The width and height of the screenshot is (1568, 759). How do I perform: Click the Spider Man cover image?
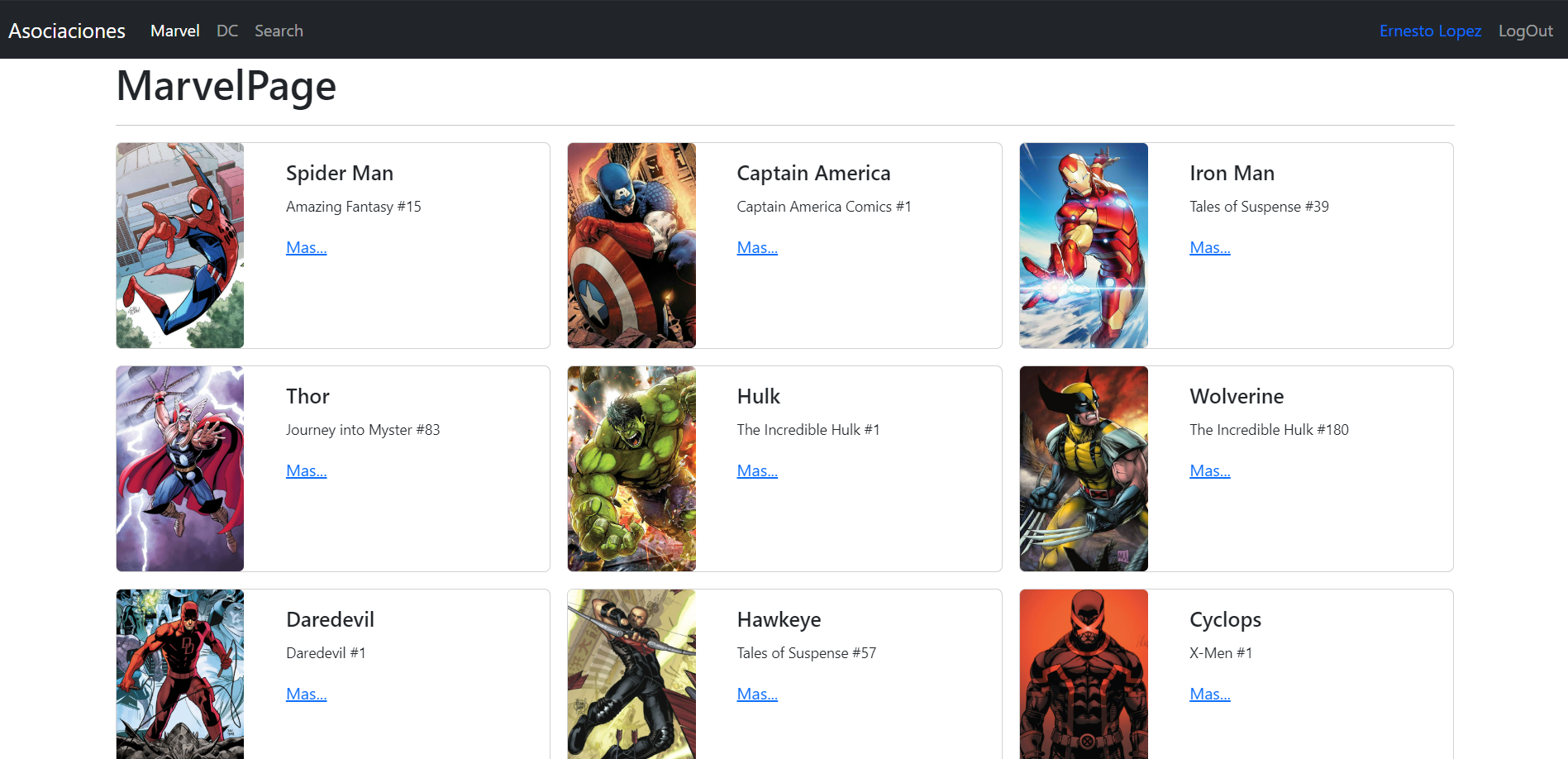[180, 246]
